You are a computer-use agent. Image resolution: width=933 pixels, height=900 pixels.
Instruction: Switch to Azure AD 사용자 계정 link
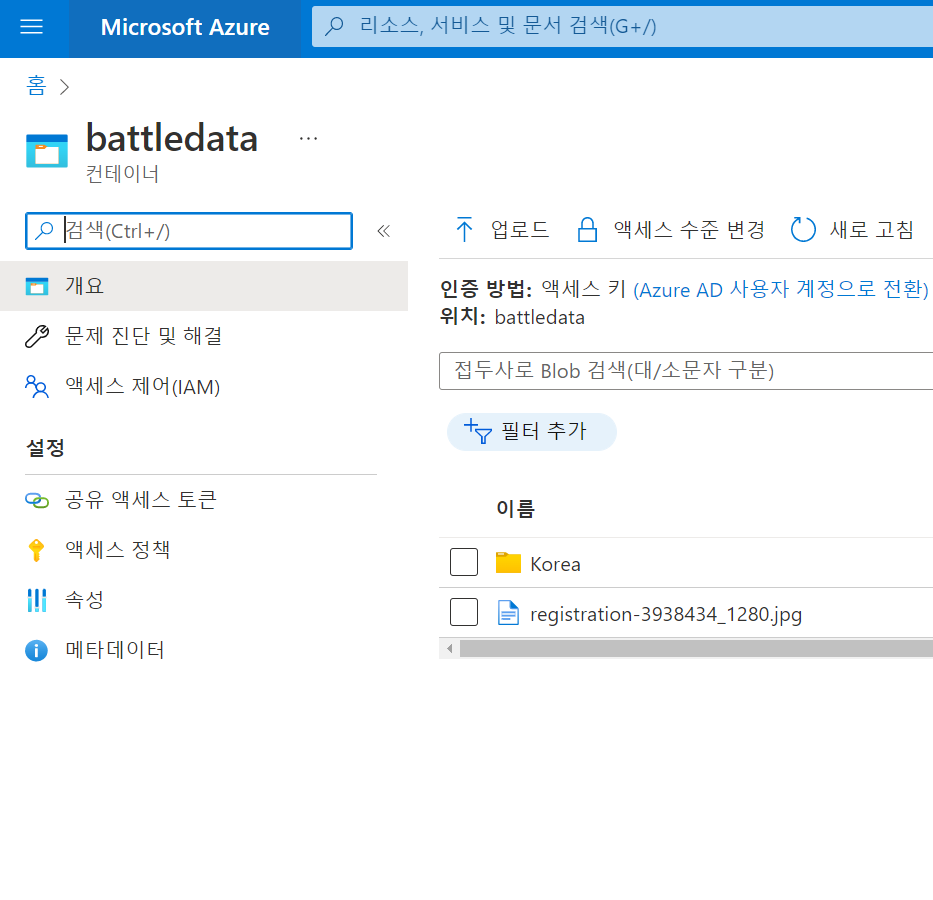click(781, 290)
